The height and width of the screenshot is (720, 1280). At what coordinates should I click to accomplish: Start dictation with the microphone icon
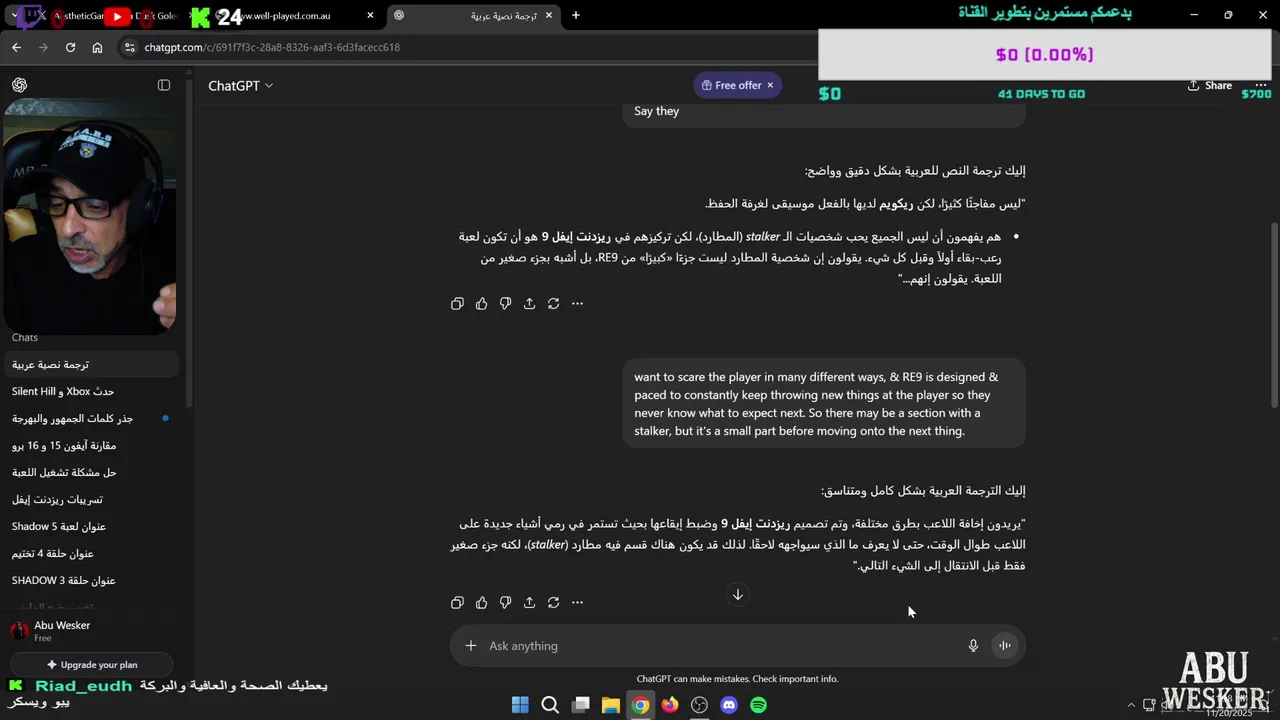coord(973,646)
